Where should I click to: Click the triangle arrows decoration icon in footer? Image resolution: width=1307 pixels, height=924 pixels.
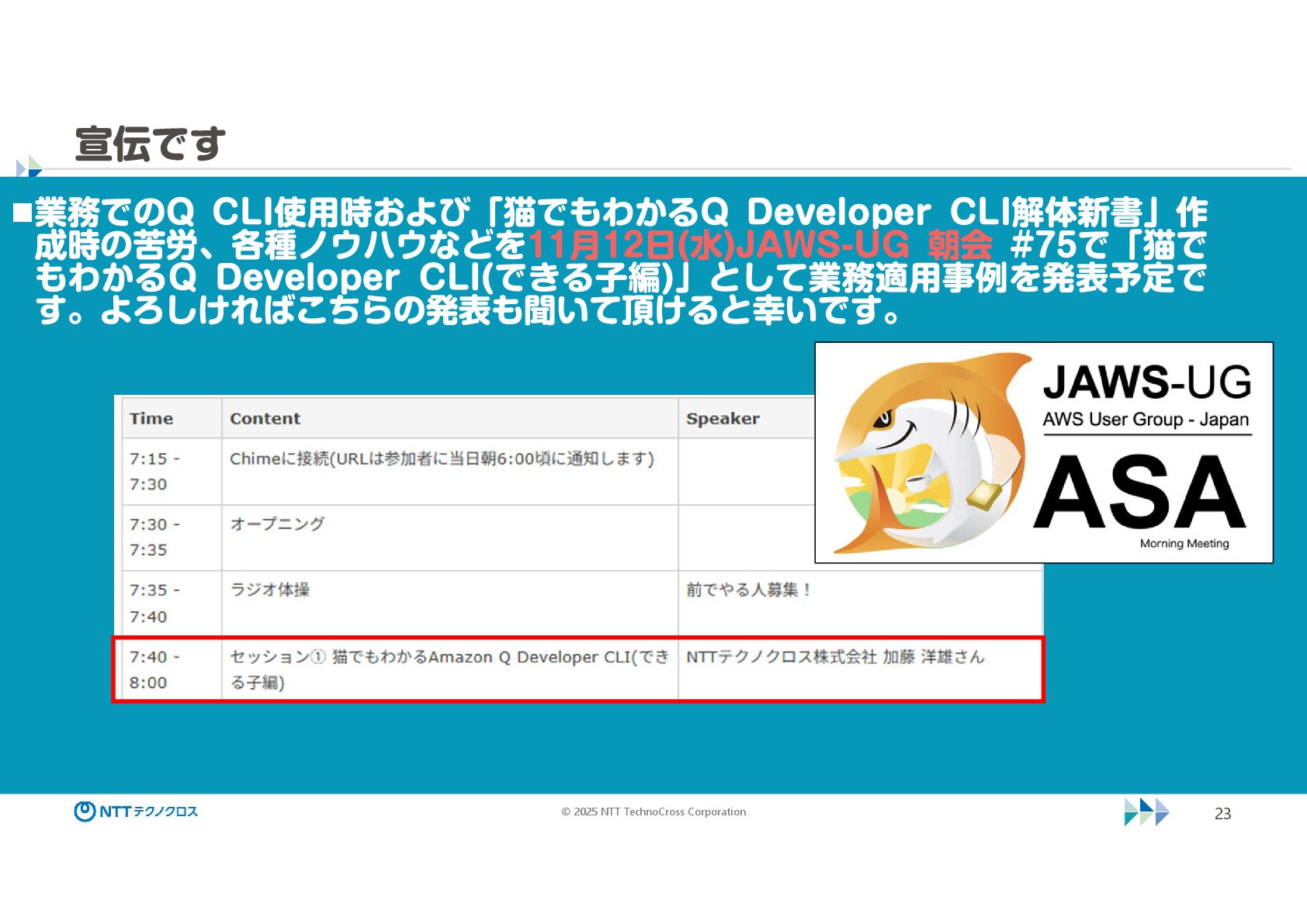[1146, 812]
